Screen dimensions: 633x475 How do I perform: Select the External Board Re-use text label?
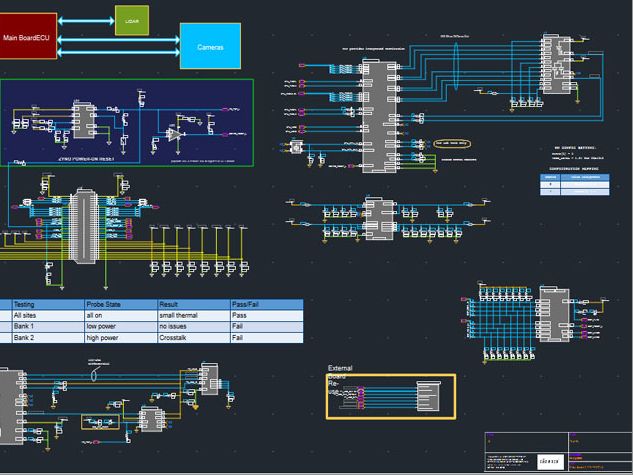pos(339,380)
